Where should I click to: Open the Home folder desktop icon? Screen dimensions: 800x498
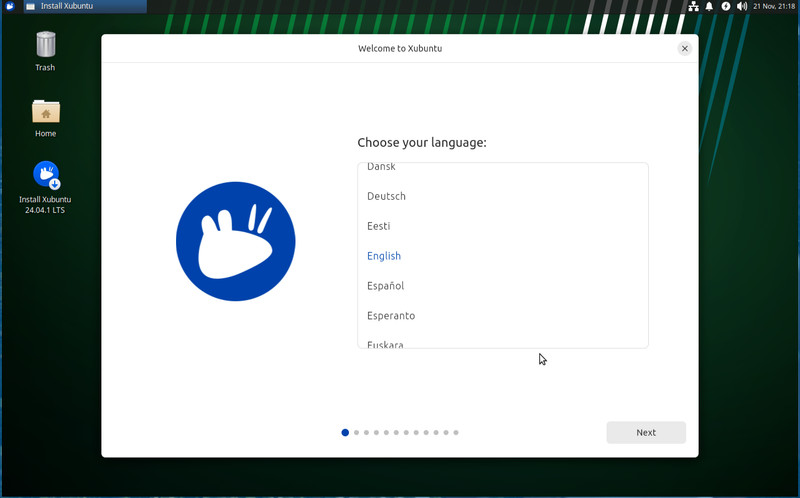pyautogui.click(x=45, y=118)
